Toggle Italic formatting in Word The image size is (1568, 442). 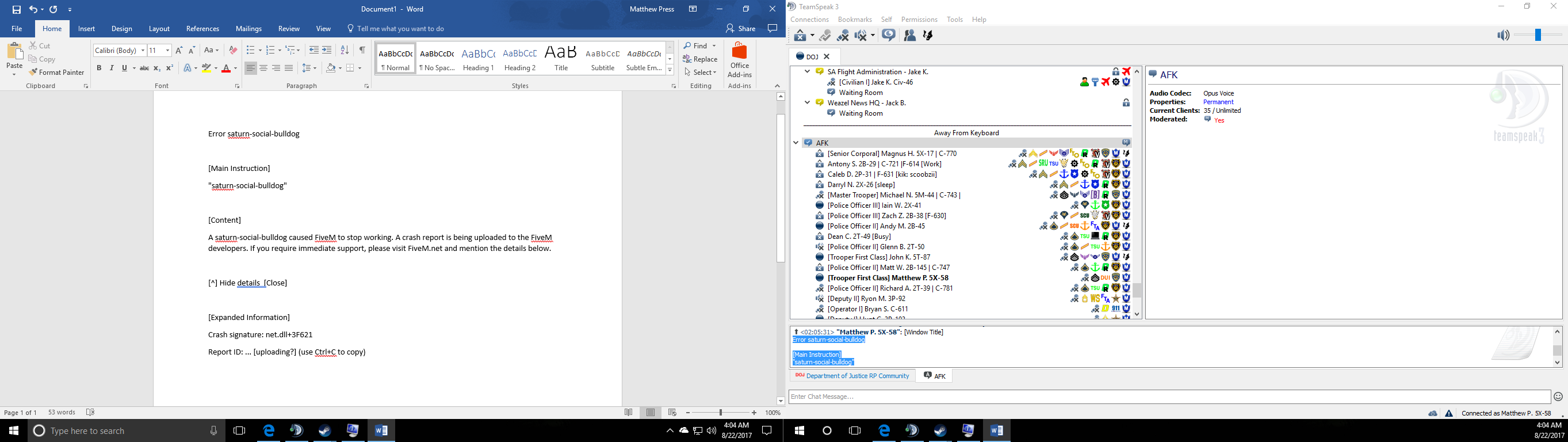click(x=112, y=68)
